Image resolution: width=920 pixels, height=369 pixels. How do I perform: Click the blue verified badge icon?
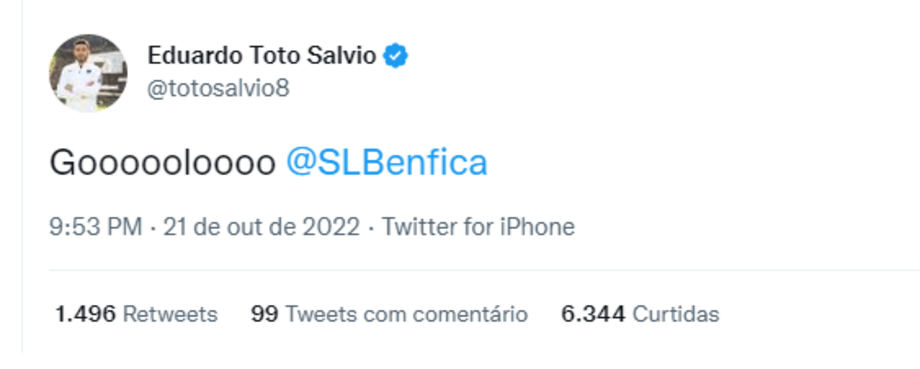click(x=395, y=56)
